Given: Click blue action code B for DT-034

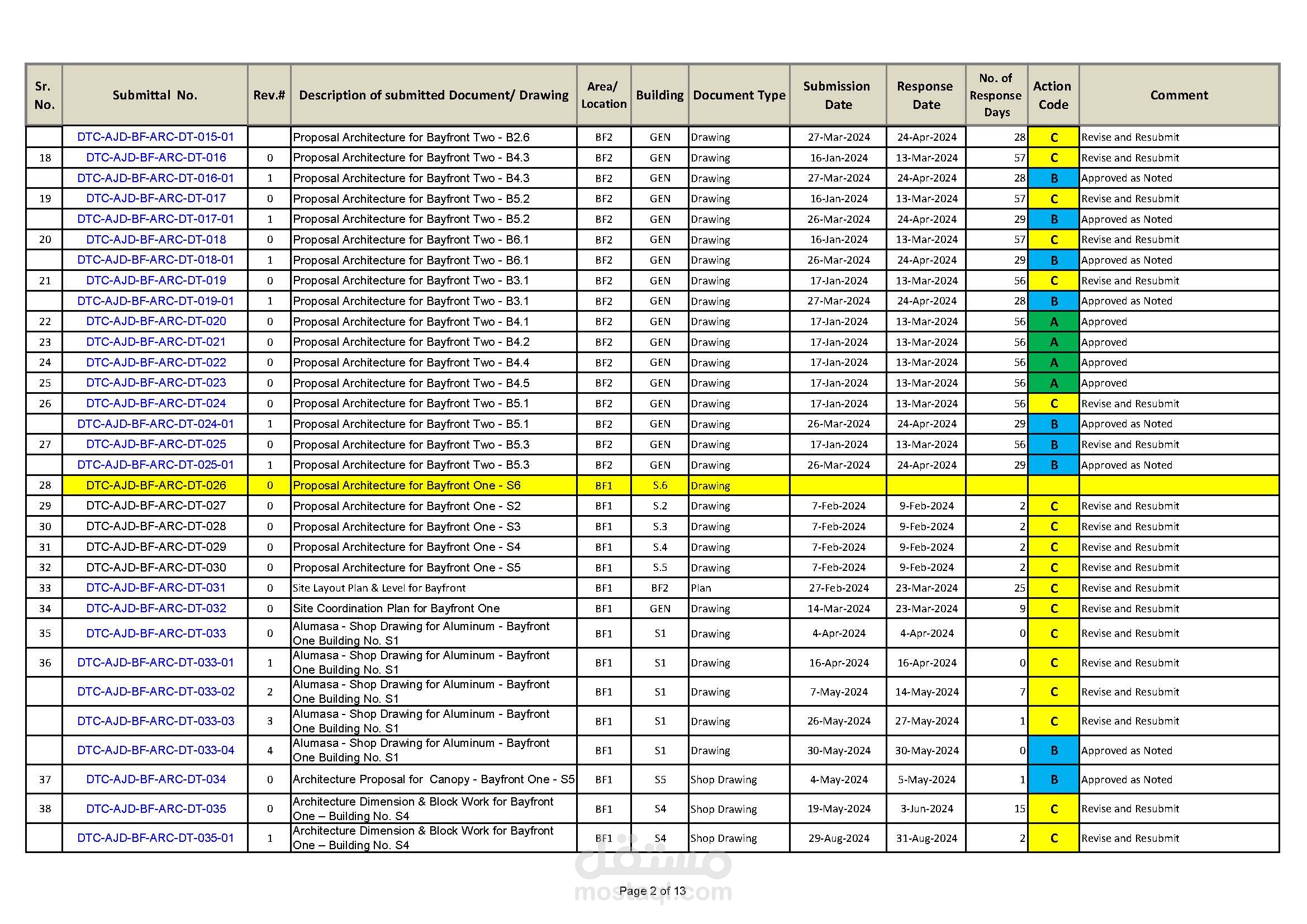Looking at the screenshot, I should [x=1053, y=779].
